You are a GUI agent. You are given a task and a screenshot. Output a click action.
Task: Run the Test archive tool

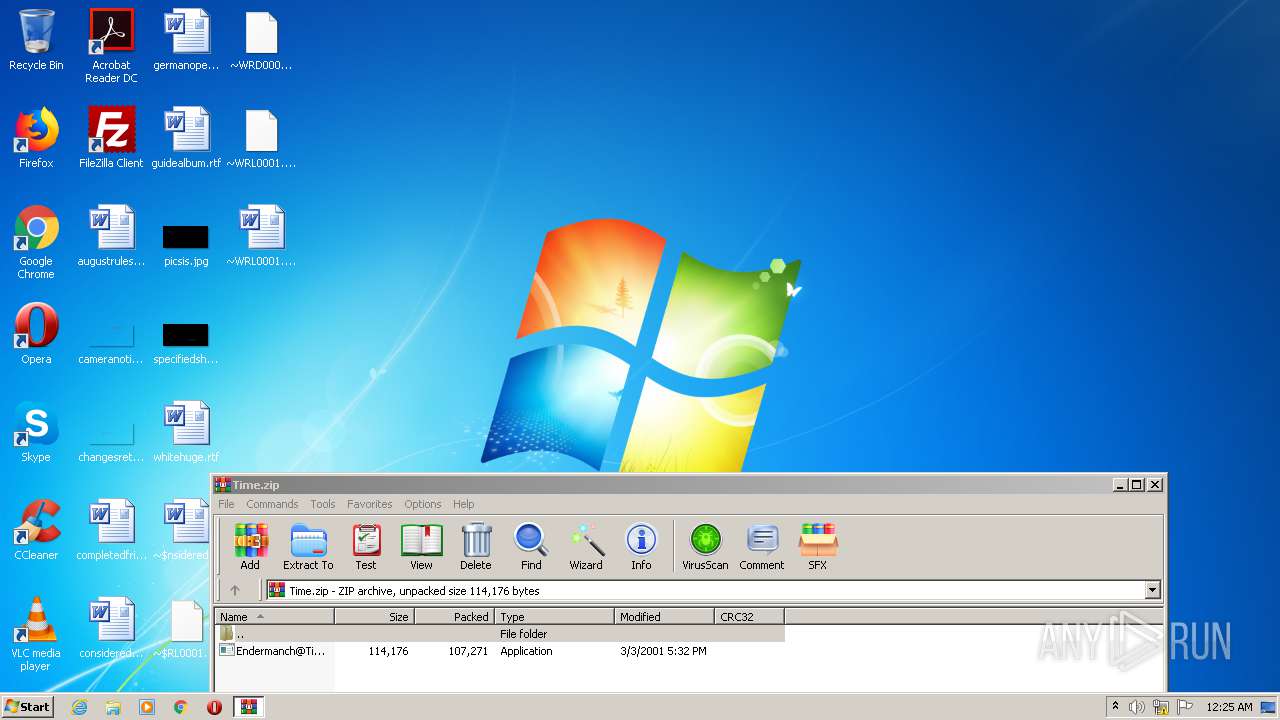pyautogui.click(x=366, y=547)
